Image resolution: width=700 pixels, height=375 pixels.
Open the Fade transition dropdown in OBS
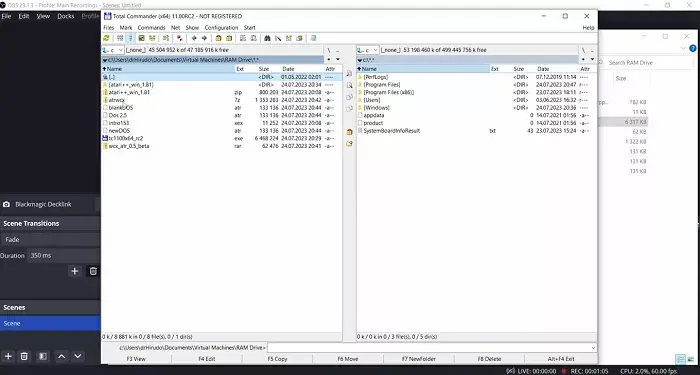pos(50,240)
